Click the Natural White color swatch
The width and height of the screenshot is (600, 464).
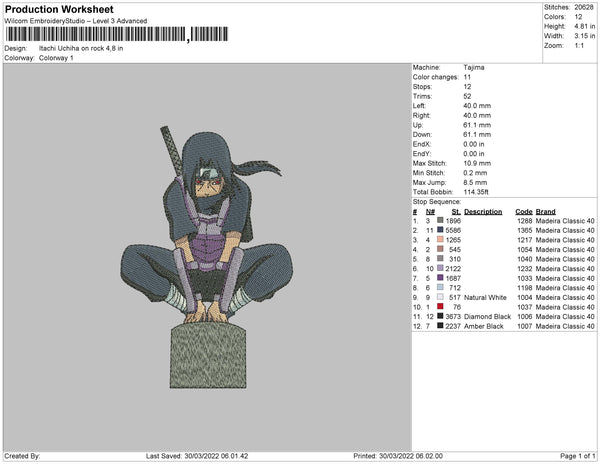(x=440, y=297)
